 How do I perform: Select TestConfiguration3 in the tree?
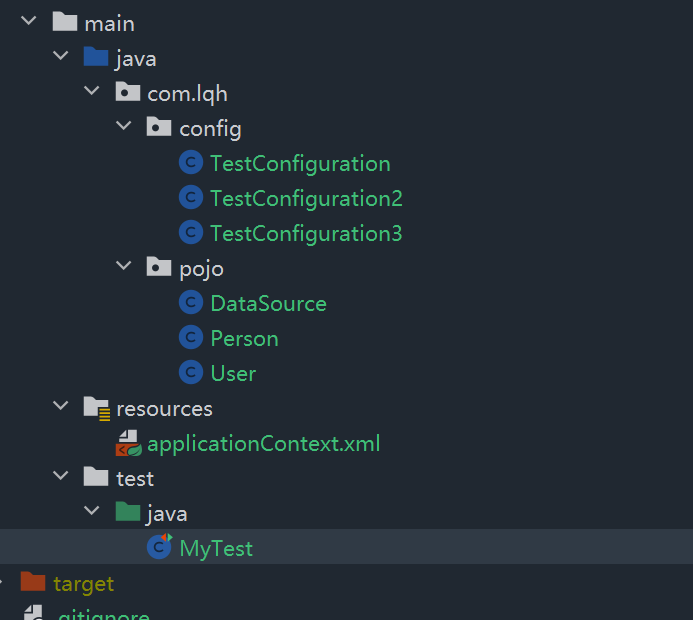pos(306,233)
